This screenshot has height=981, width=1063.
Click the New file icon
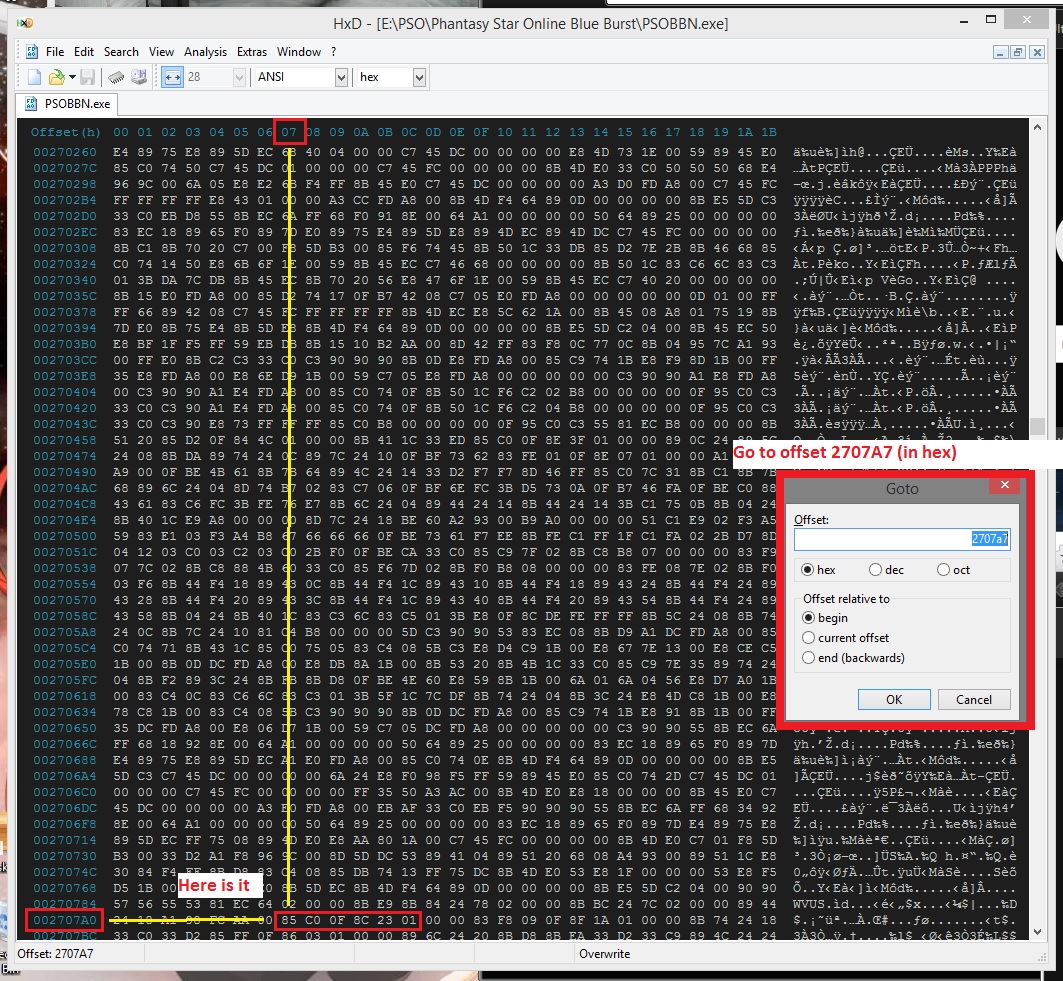pyautogui.click(x=34, y=77)
